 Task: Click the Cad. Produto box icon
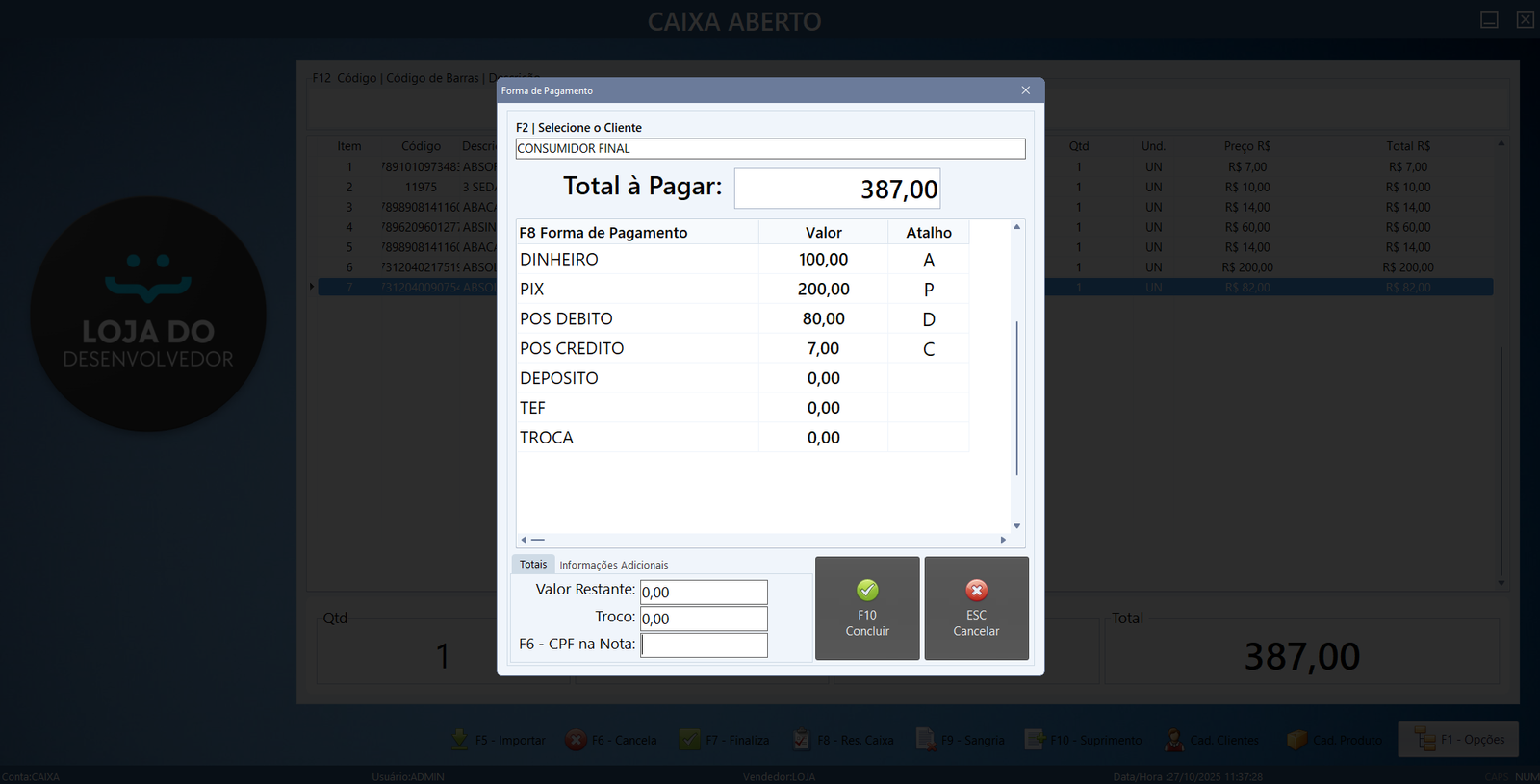point(1297,739)
